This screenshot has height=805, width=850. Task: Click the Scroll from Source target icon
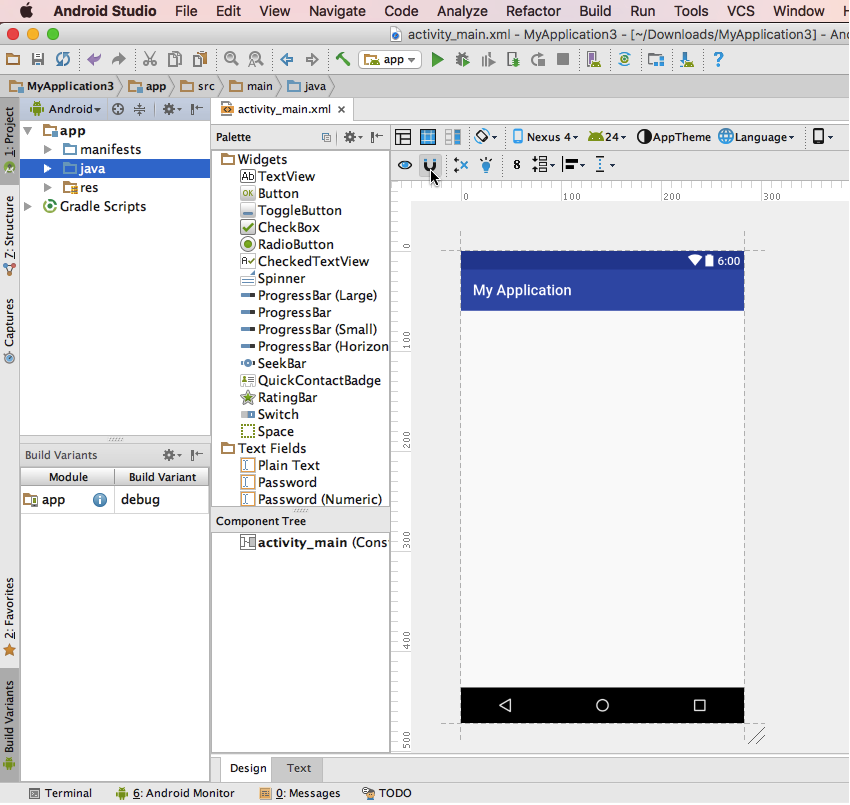118,110
